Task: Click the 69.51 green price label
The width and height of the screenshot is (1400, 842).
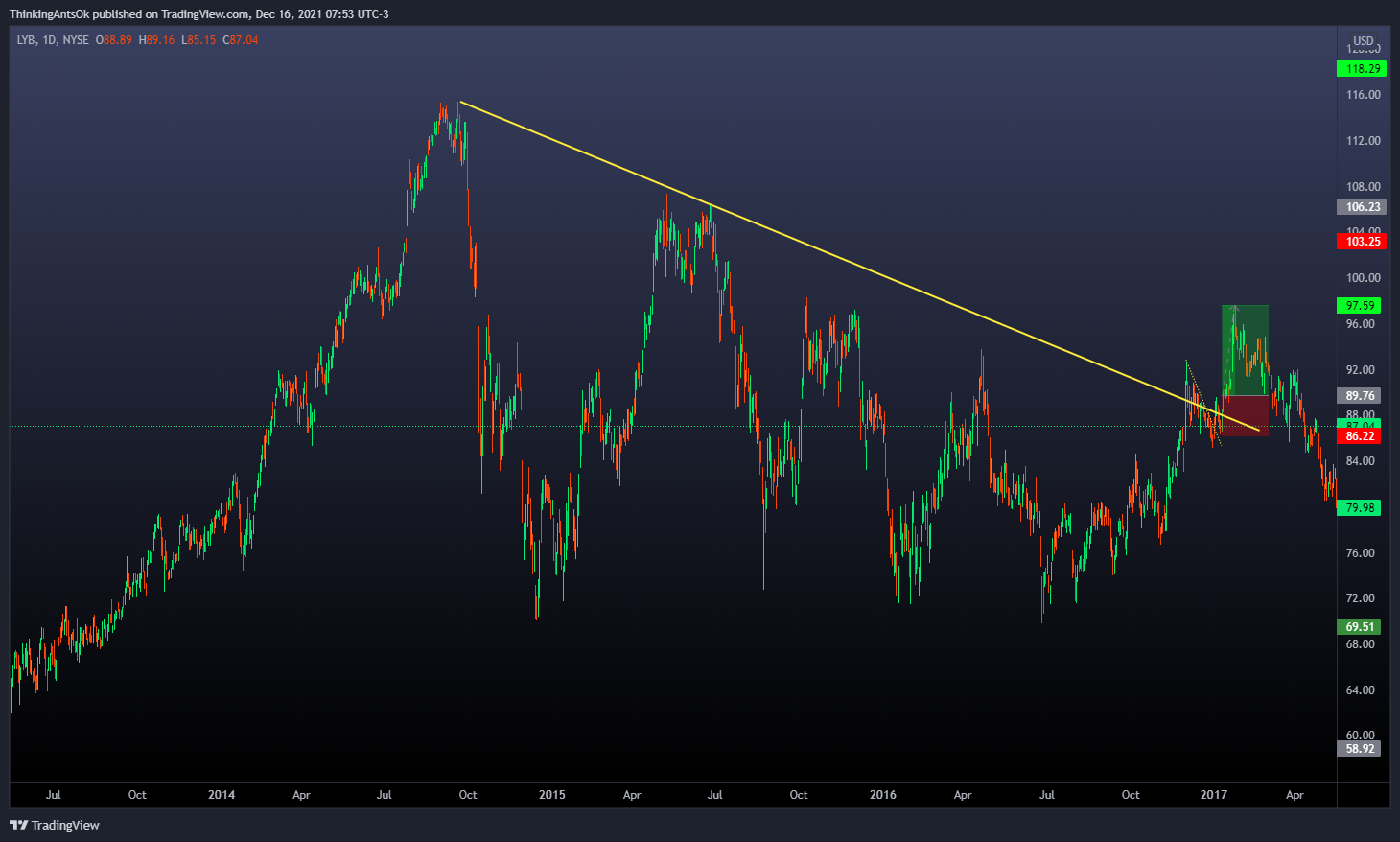Action: pyautogui.click(x=1359, y=627)
